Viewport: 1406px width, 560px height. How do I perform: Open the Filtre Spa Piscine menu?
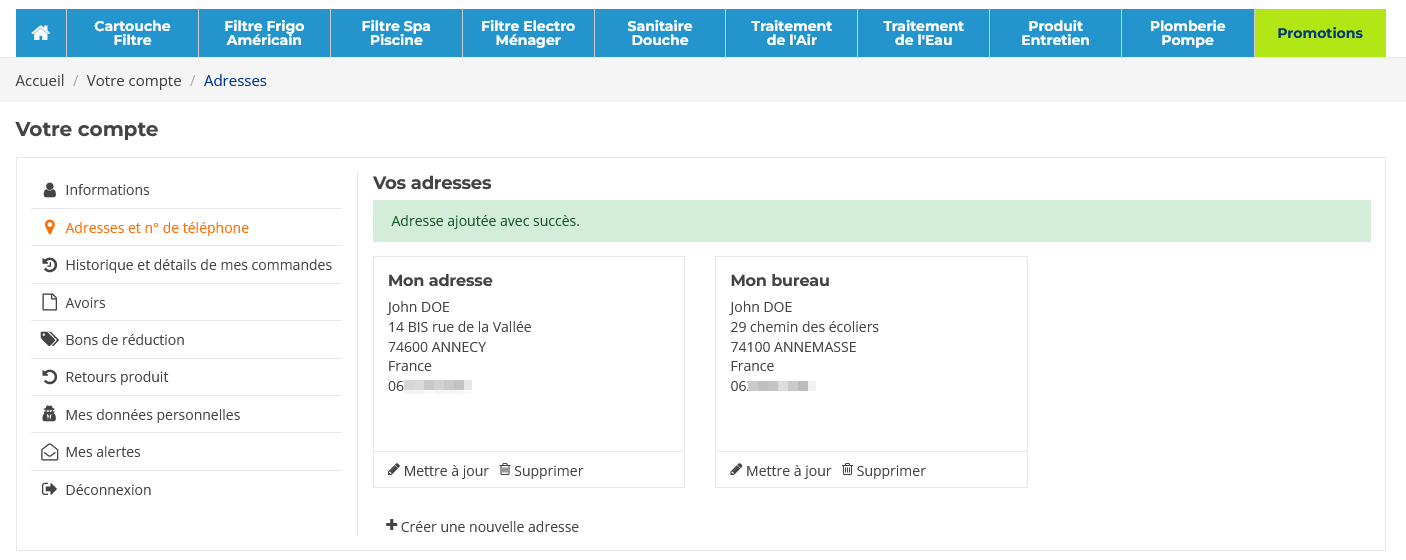coord(396,33)
